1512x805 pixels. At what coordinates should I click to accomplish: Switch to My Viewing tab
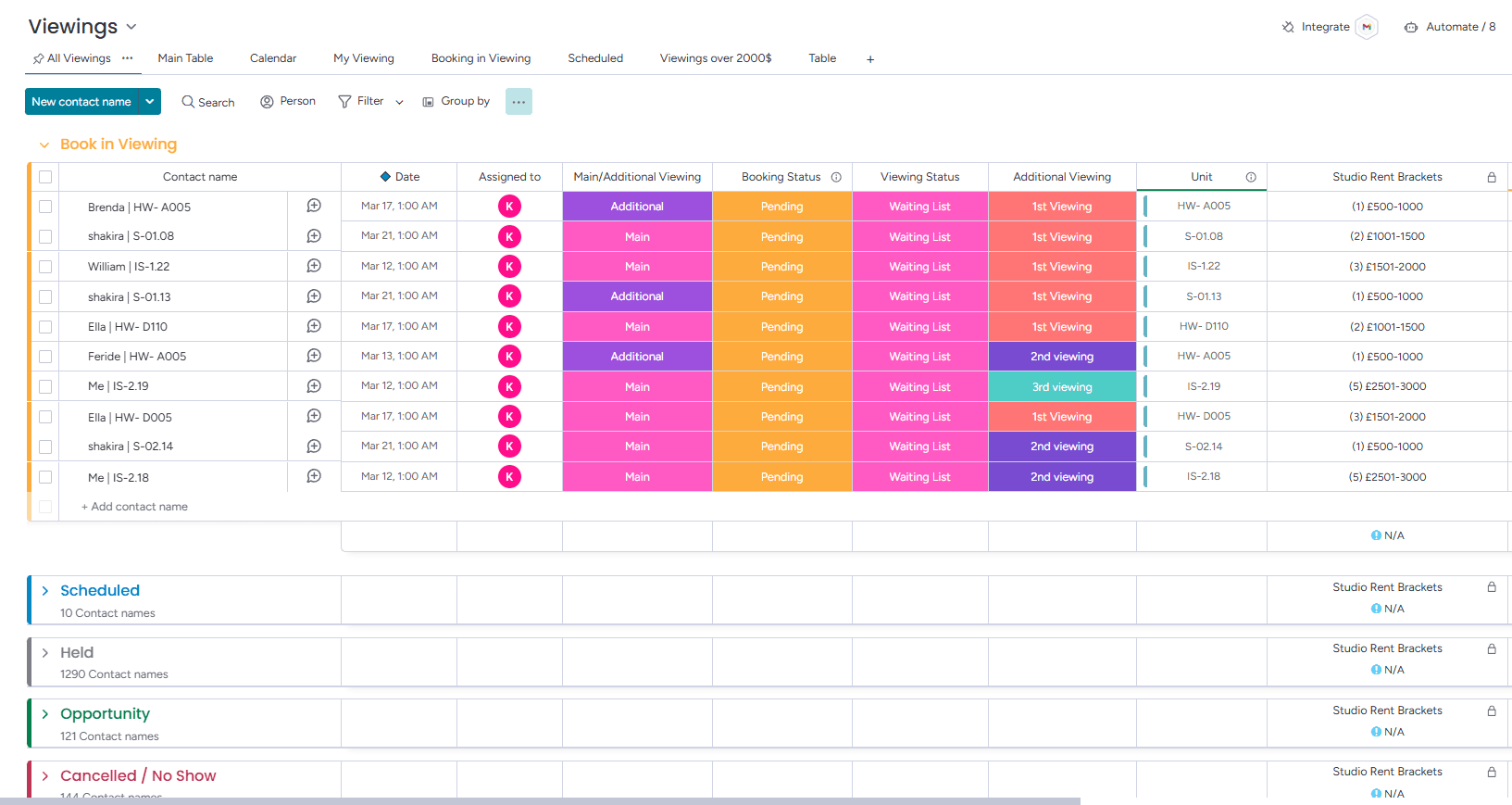pyautogui.click(x=364, y=57)
